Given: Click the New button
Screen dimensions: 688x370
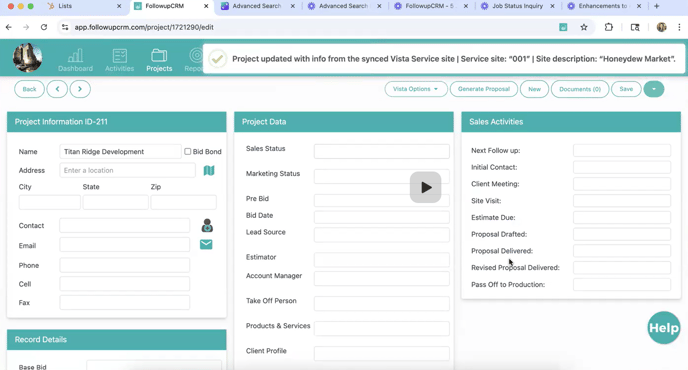Looking at the screenshot, I should coord(534,89).
